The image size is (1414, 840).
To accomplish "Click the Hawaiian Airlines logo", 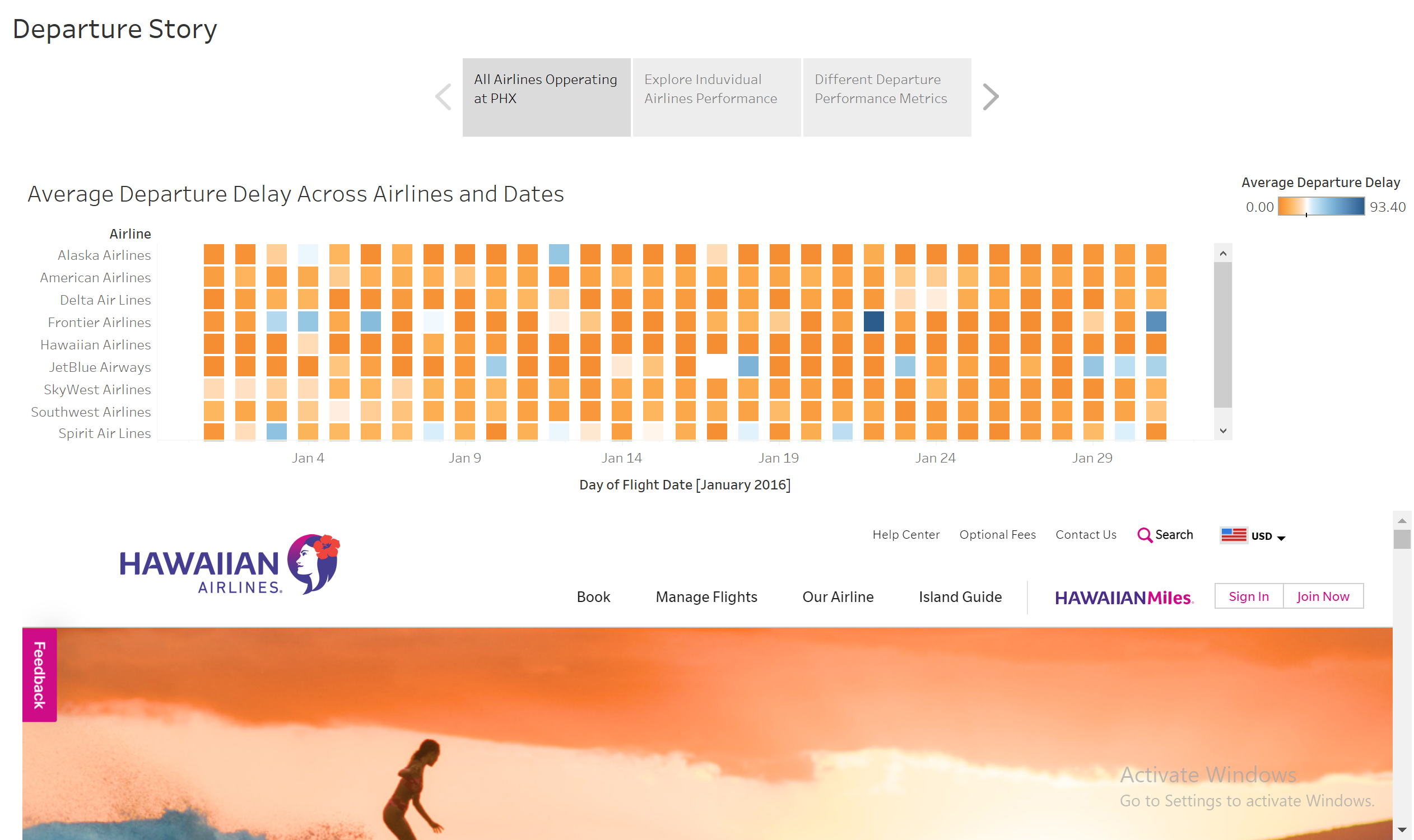I will point(230,564).
